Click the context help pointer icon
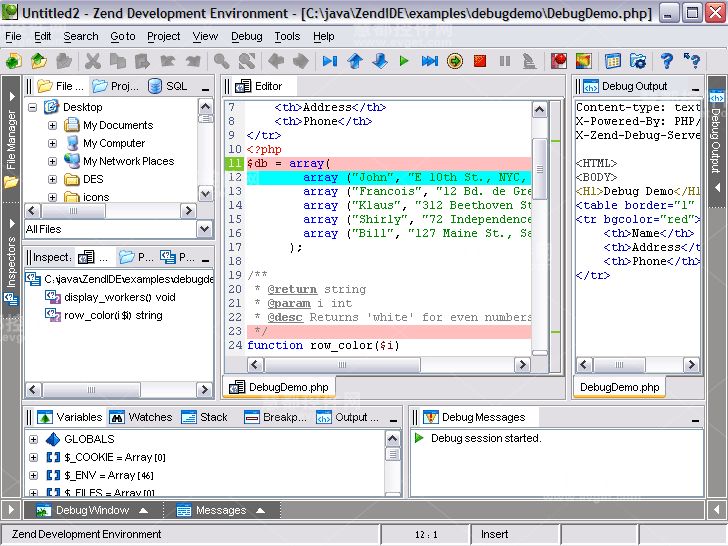728x546 pixels. [692, 61]
